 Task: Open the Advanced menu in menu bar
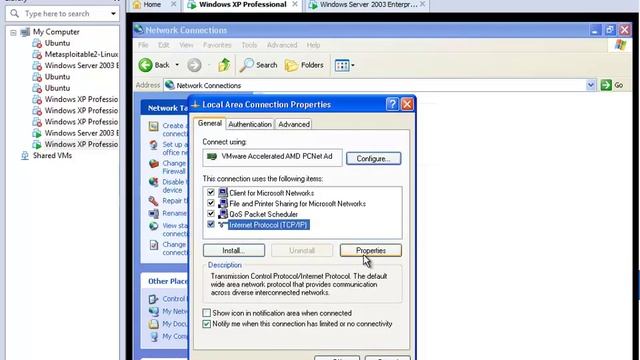click(282, 45)
